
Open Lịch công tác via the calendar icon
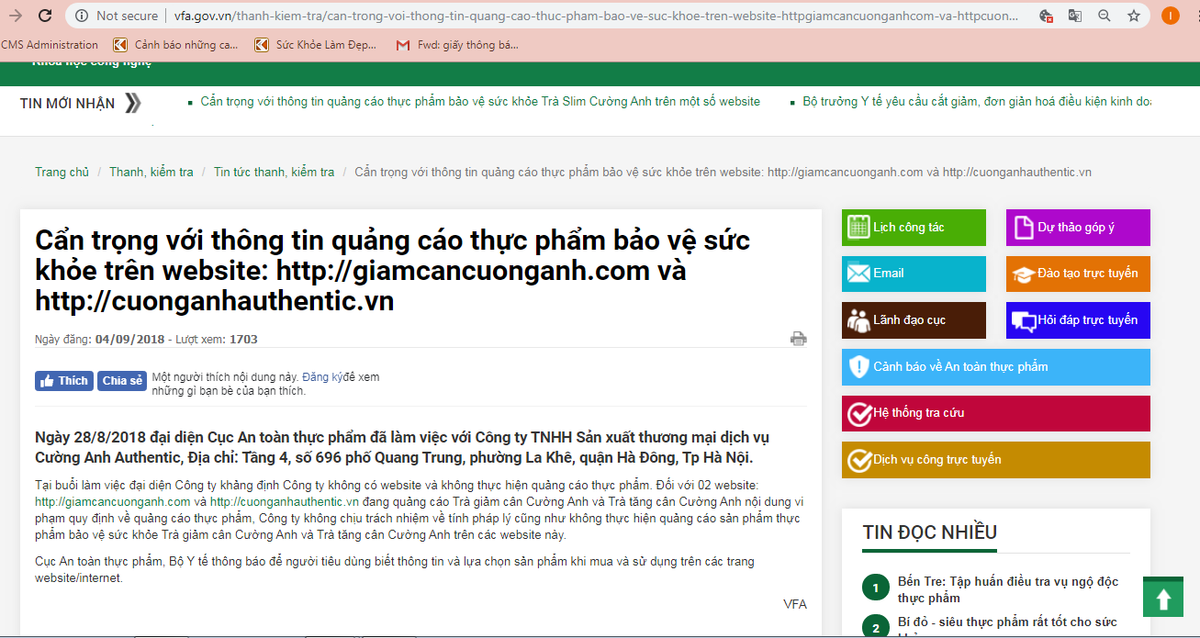[x=859, y=227]
